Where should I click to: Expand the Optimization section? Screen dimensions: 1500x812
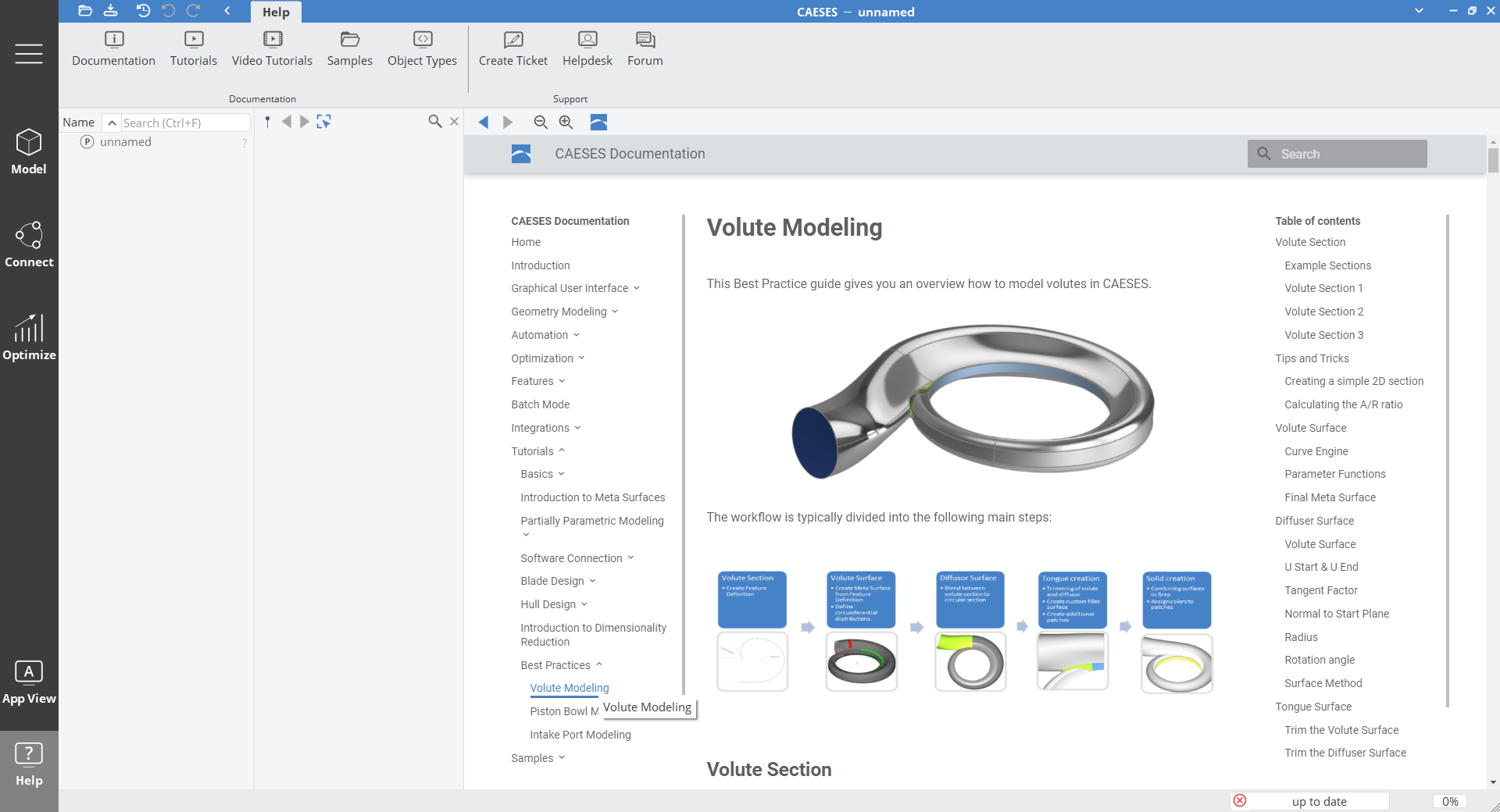[581, 358]
